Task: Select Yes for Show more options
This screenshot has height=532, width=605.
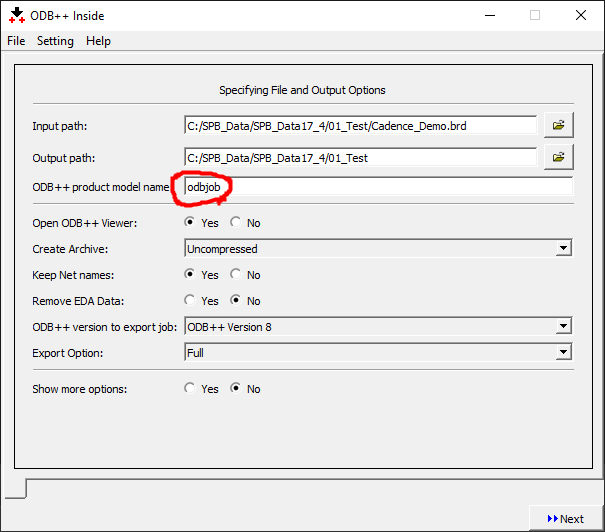Action: pos(190,388)
